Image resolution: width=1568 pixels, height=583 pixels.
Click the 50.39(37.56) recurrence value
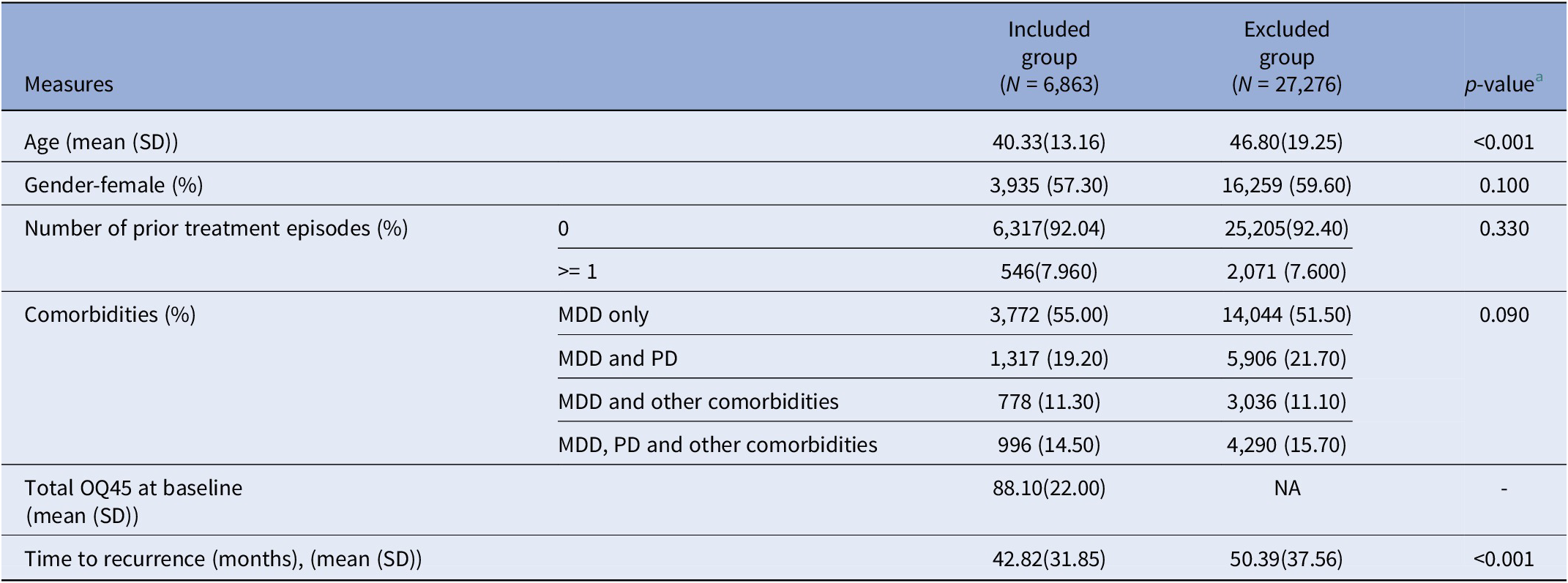coord(1286,559)
